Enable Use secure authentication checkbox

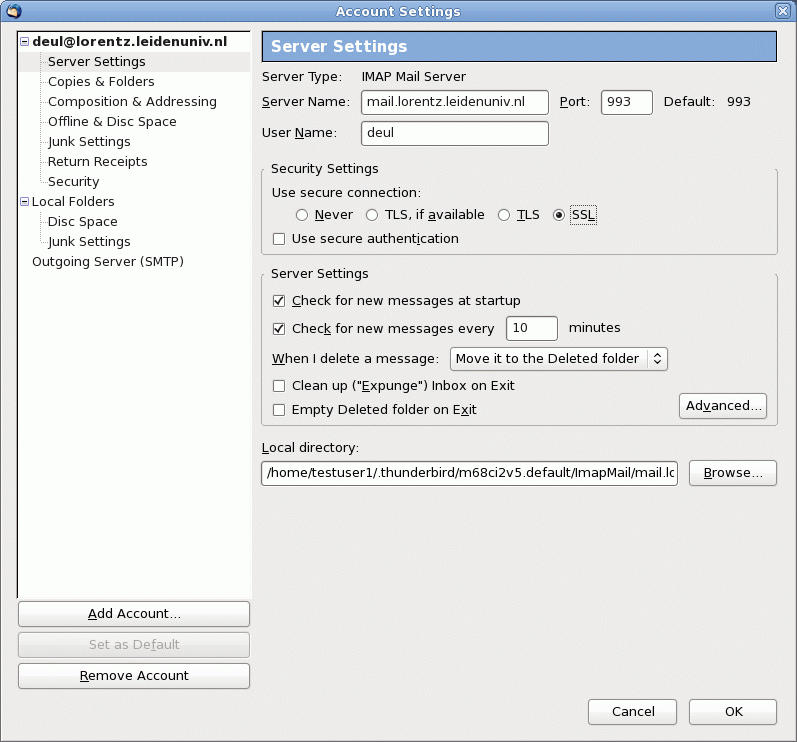pyautogui.click(x=279, y=239)
